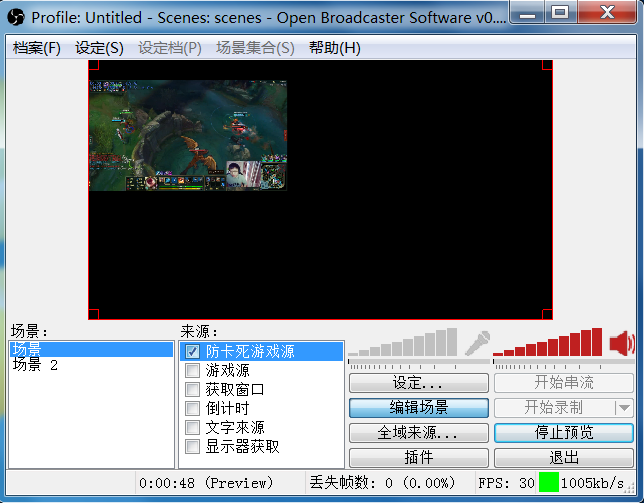Image resolution: width=644 pixels, height=503 pixels.
Task: Click the OBS logo in title bar
Action: (x=17, y=17)
